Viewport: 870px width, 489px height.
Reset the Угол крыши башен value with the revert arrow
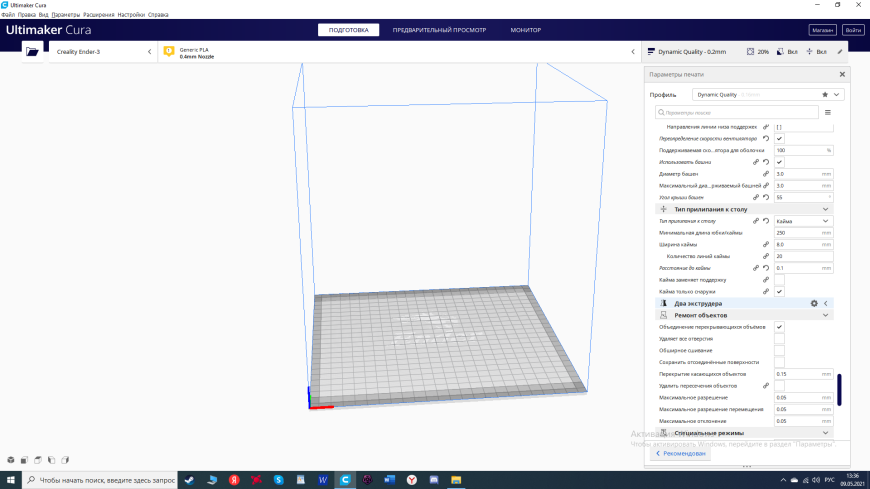(x=766, y=198)
